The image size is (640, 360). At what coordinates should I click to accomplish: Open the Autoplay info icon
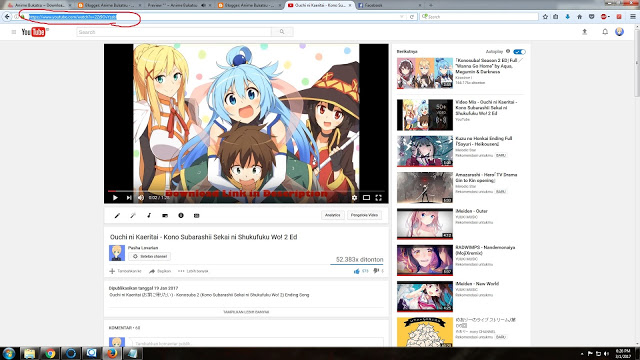508,51
